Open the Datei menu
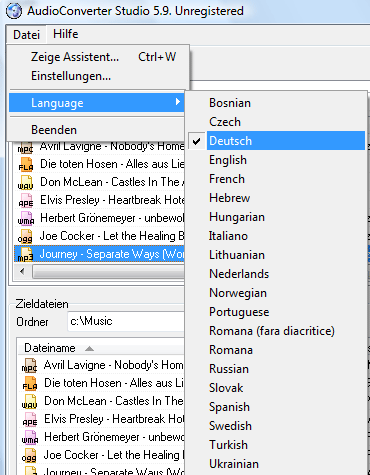This screenshot has width=370, height=475. click(x=26, y=34)
